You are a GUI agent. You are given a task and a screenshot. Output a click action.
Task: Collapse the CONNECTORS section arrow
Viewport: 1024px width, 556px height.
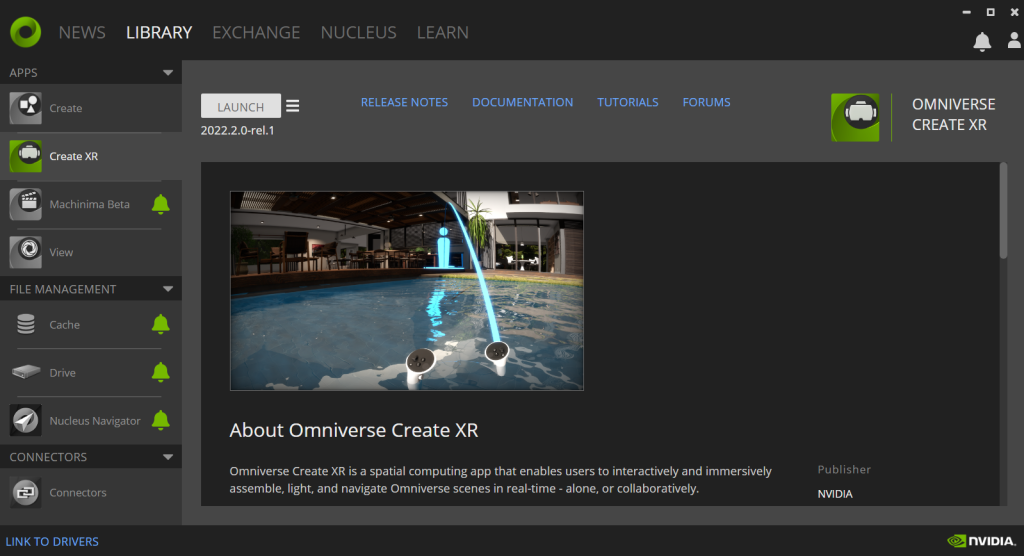[x=168, y=457]
